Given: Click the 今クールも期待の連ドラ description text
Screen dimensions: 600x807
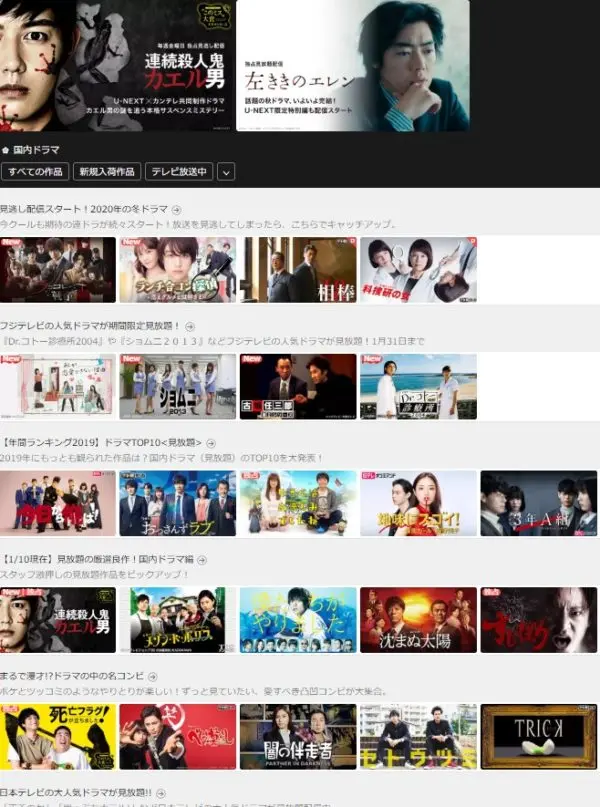Looking at the screenshot, I should click(x=199, y=224).
